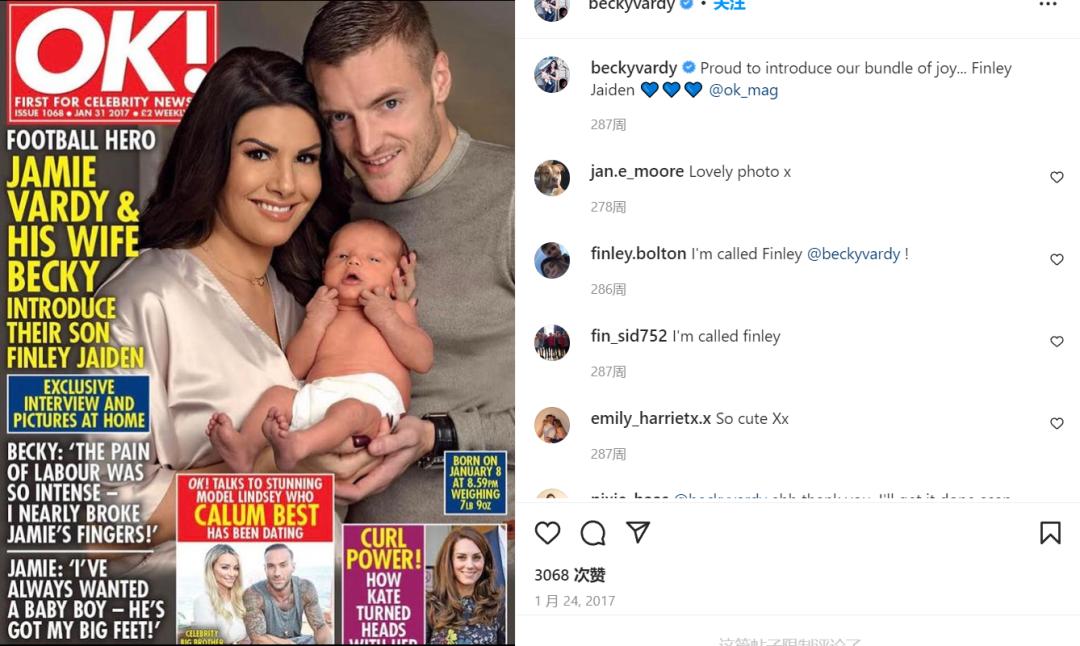Open the emily_harrietx.x username link
The image size is (1080, 646).
coord(650,419)
